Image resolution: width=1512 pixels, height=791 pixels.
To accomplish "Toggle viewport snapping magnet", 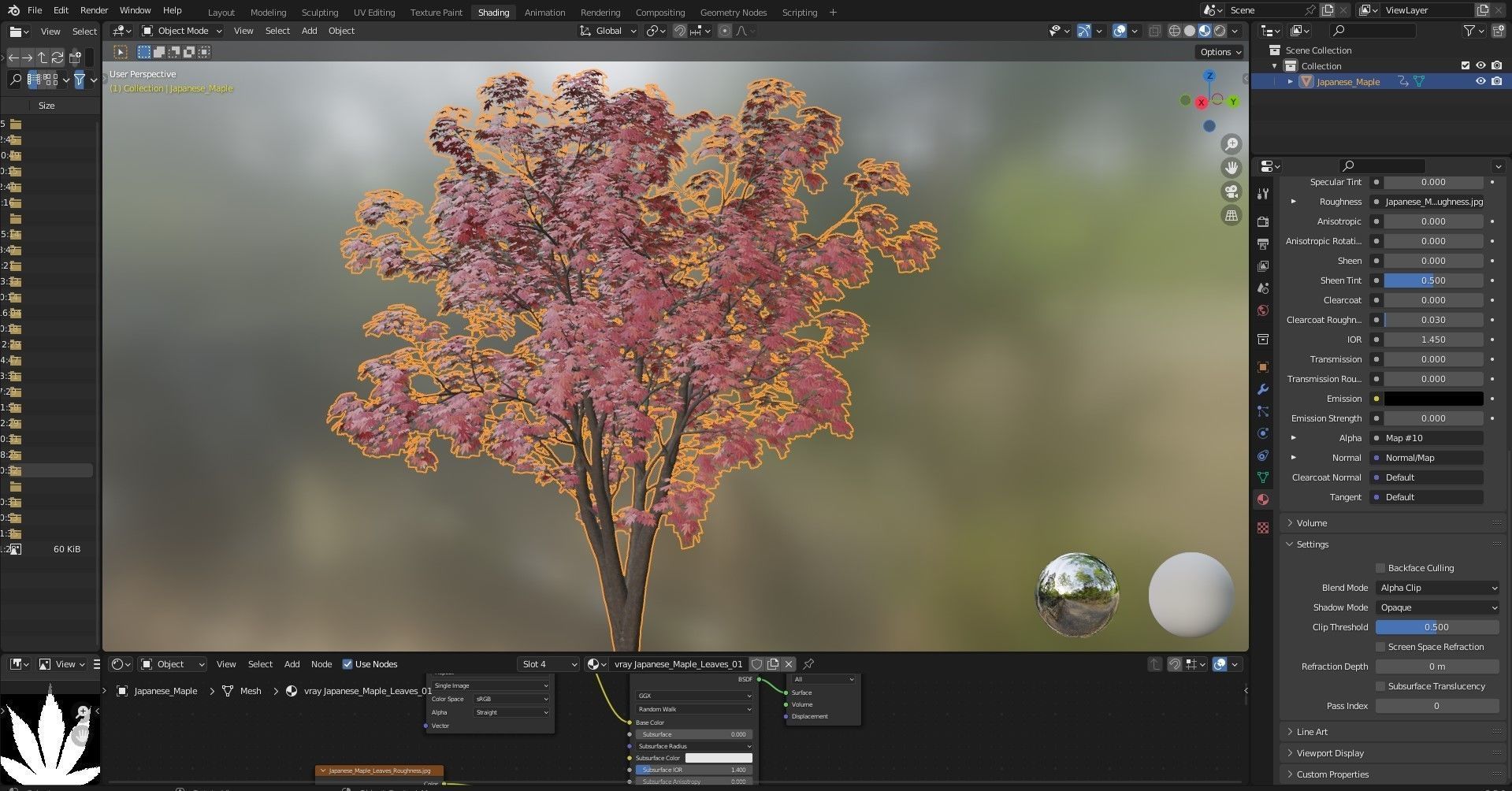I will click(679, 31).
